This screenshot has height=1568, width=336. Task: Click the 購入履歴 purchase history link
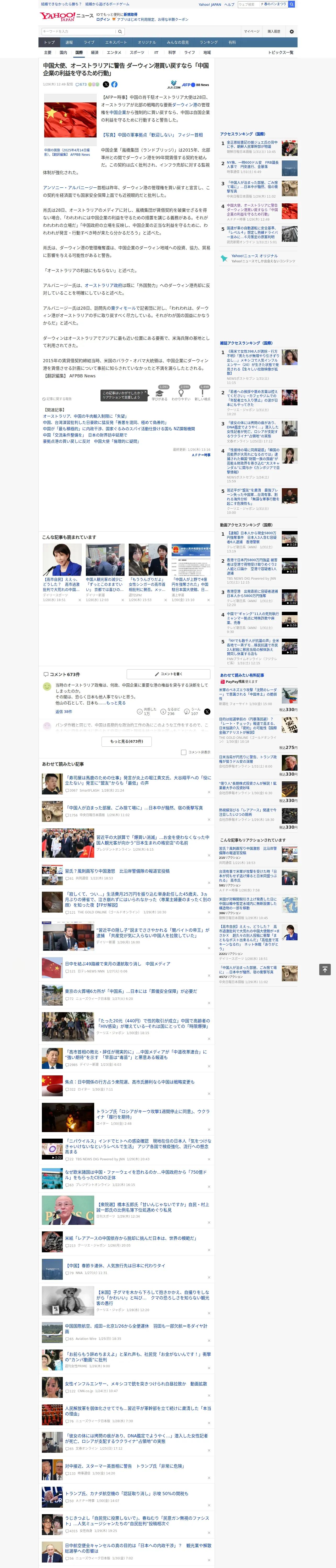[x=274, y=32]
